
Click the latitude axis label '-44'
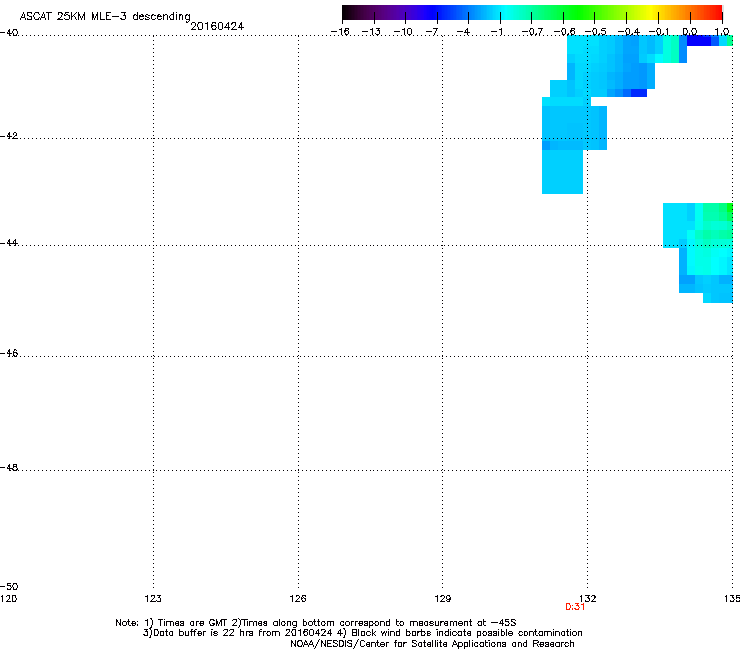[9, 243]
